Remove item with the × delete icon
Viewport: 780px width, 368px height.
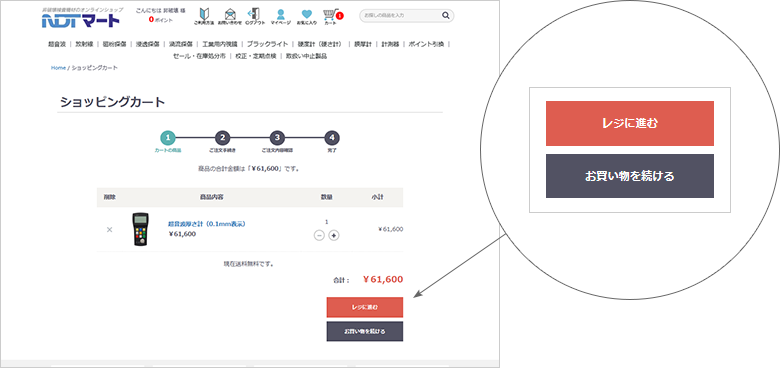[109, 230]
